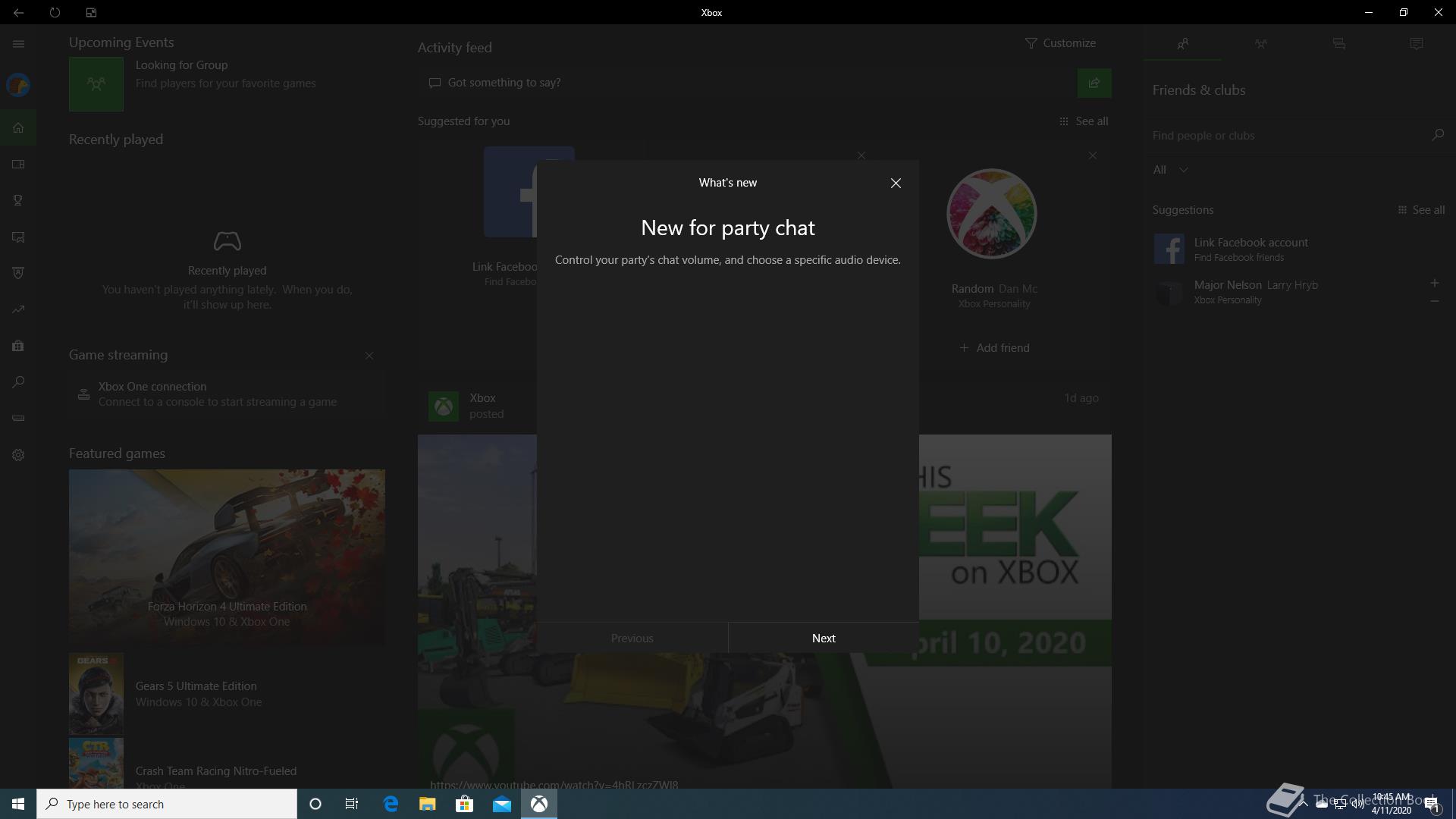The width and height of the screenshot is (1456, 819).
Task: Dismiss the Random Dan Mc suggestion card
Action: 1092,155
